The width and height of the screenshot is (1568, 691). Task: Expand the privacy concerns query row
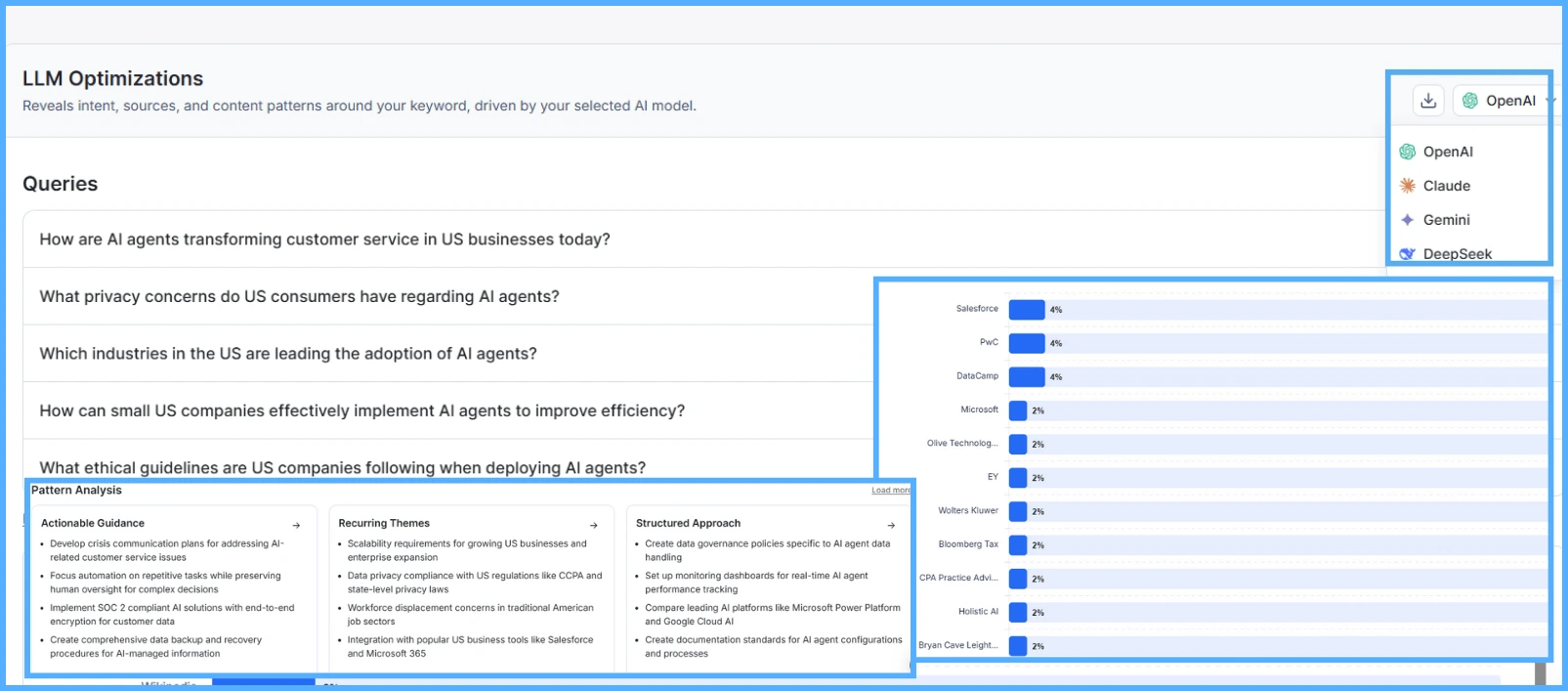(x=299, y=296)
